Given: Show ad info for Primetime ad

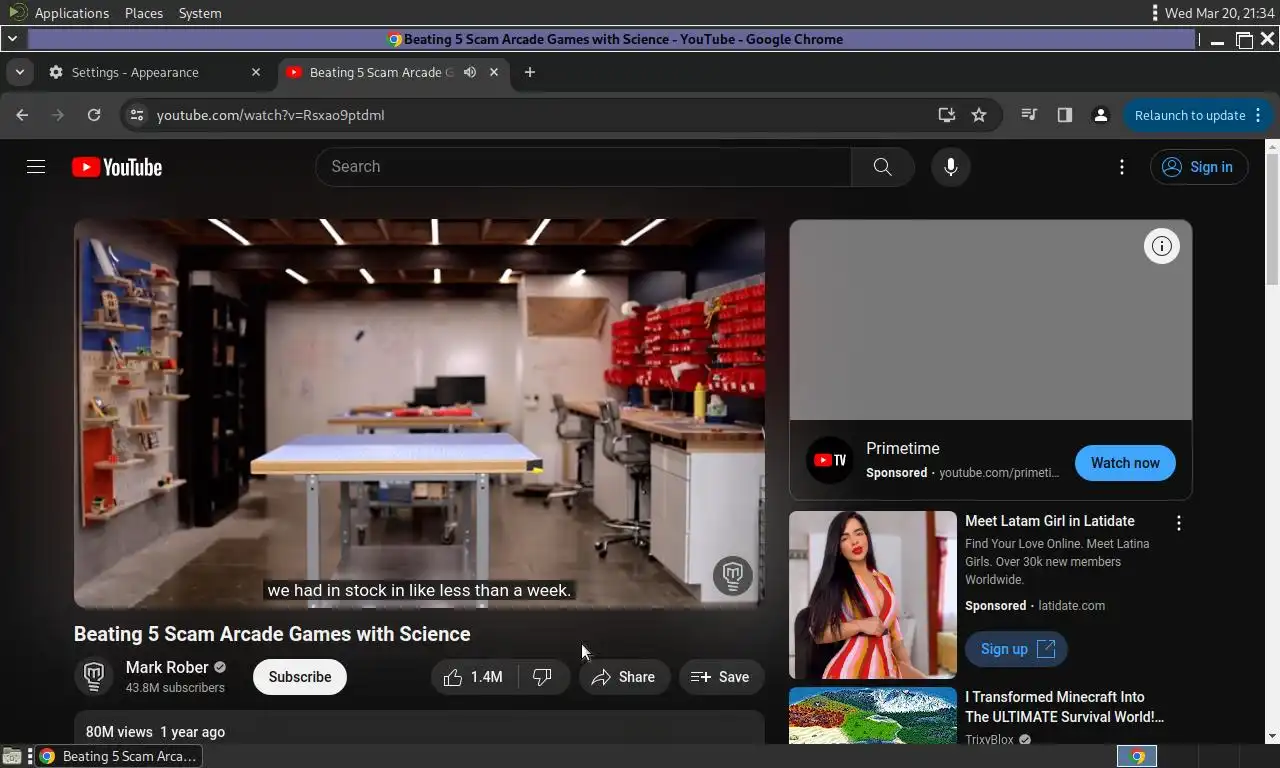Looking at the screenshot, I should click(1162, 246).
